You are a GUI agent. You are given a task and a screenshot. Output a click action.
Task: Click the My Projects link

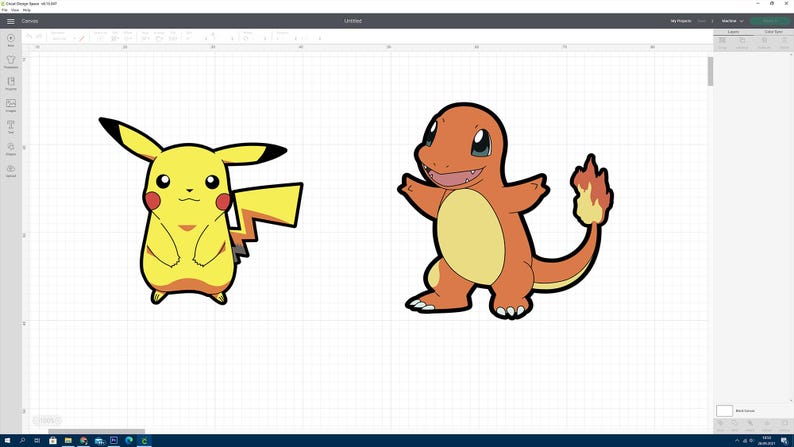[681, 21]
